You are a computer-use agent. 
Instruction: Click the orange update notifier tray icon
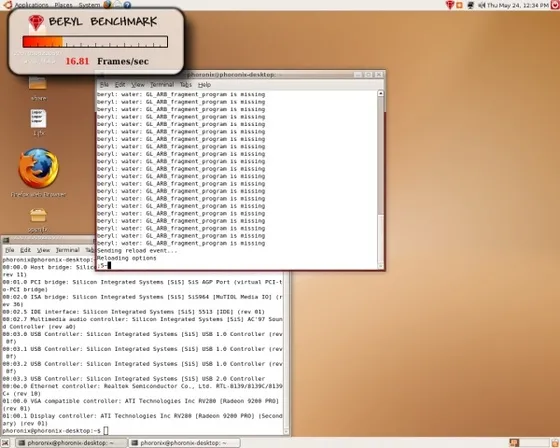459,5
